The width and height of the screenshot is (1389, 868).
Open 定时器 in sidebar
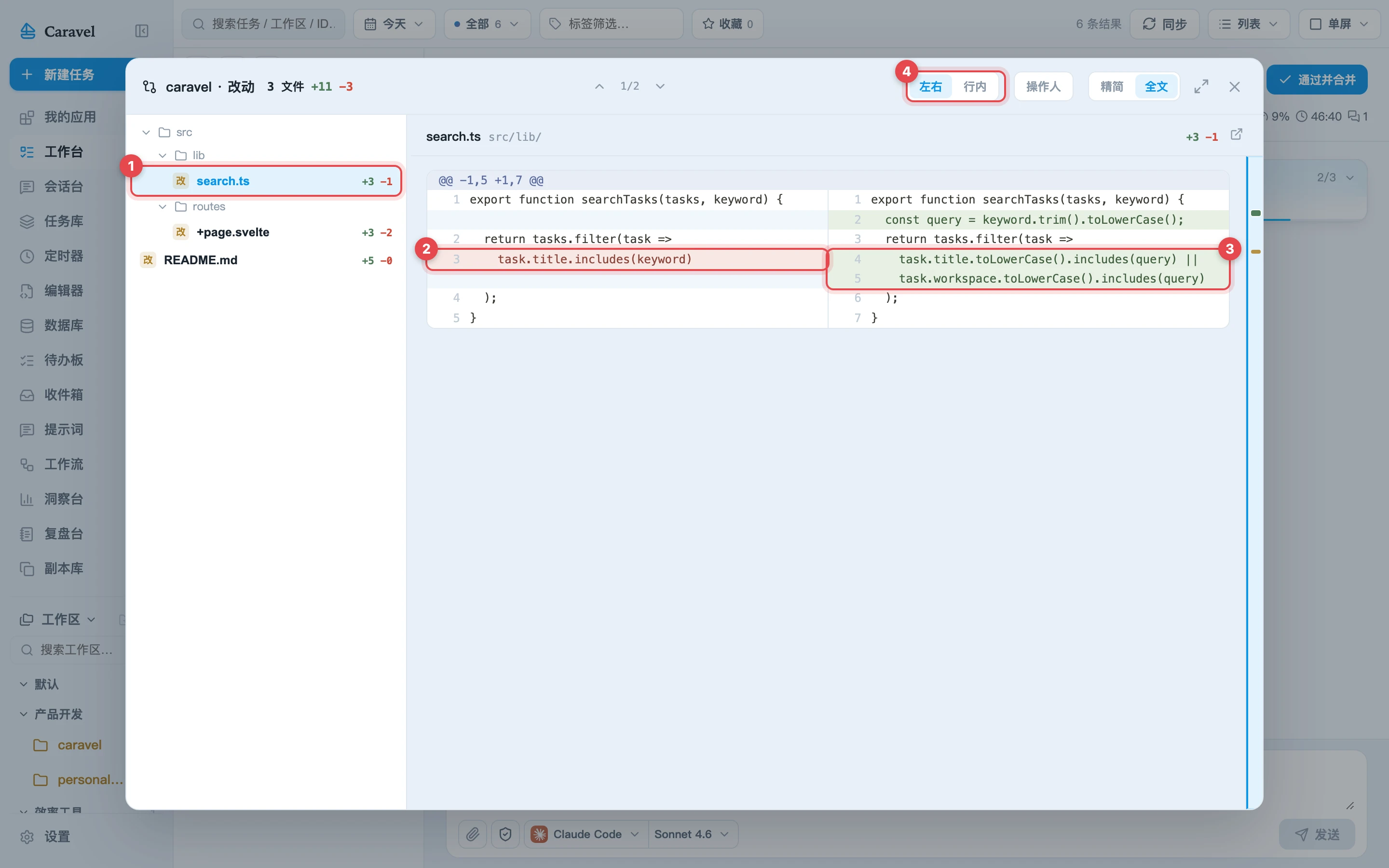(x=63, y=256)
